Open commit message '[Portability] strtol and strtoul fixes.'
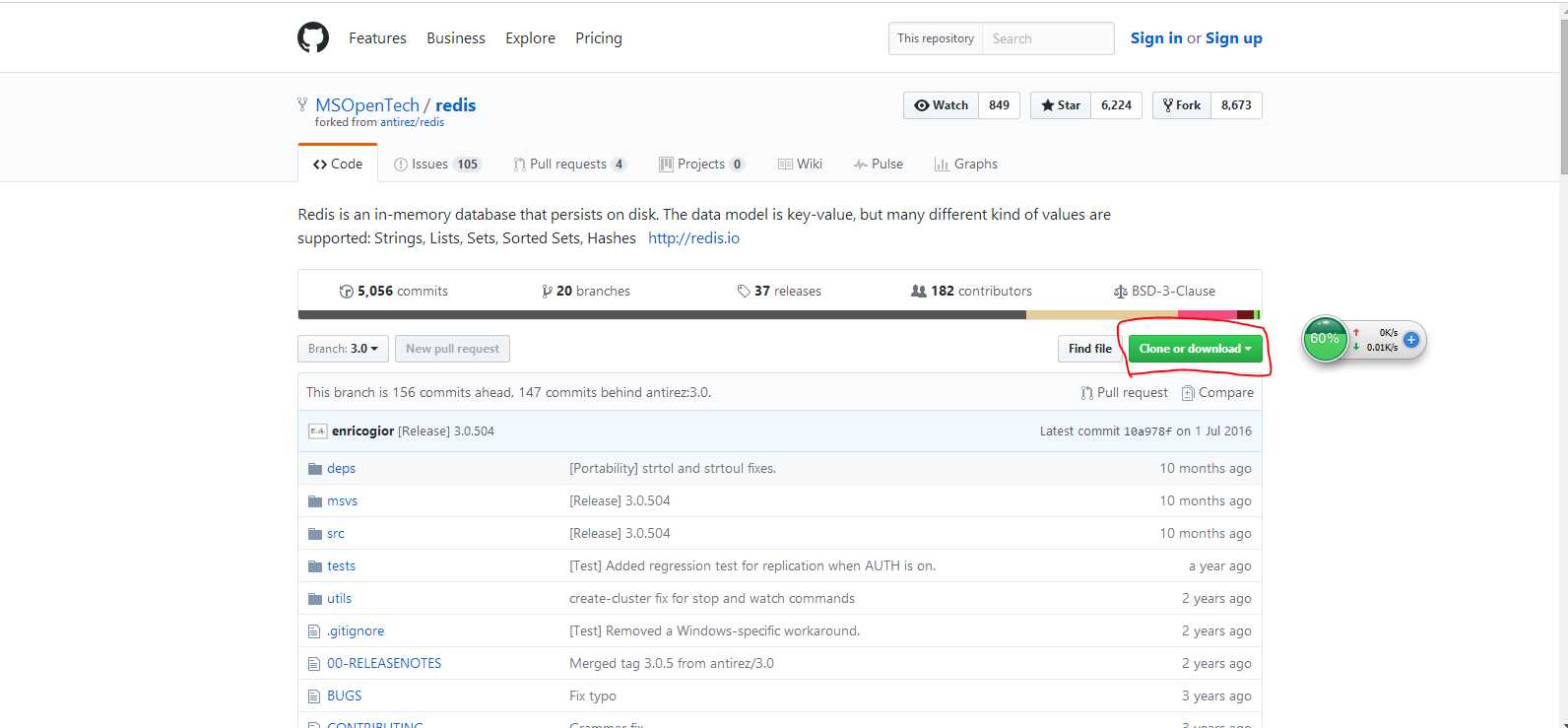This screenshot has height=728, width=1568. (673, 469)
